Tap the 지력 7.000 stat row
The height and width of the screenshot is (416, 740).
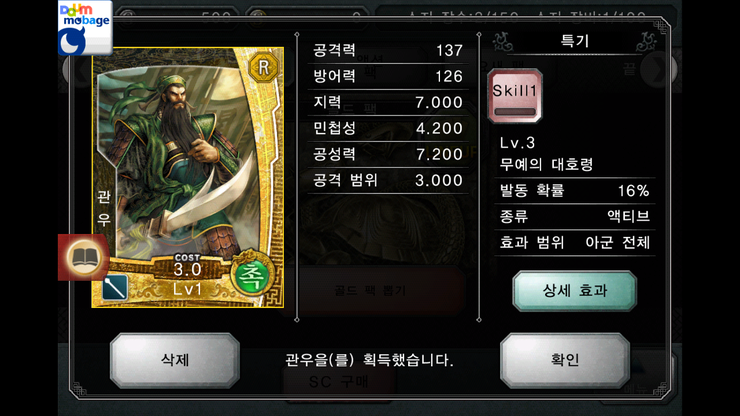coord(388,102)
